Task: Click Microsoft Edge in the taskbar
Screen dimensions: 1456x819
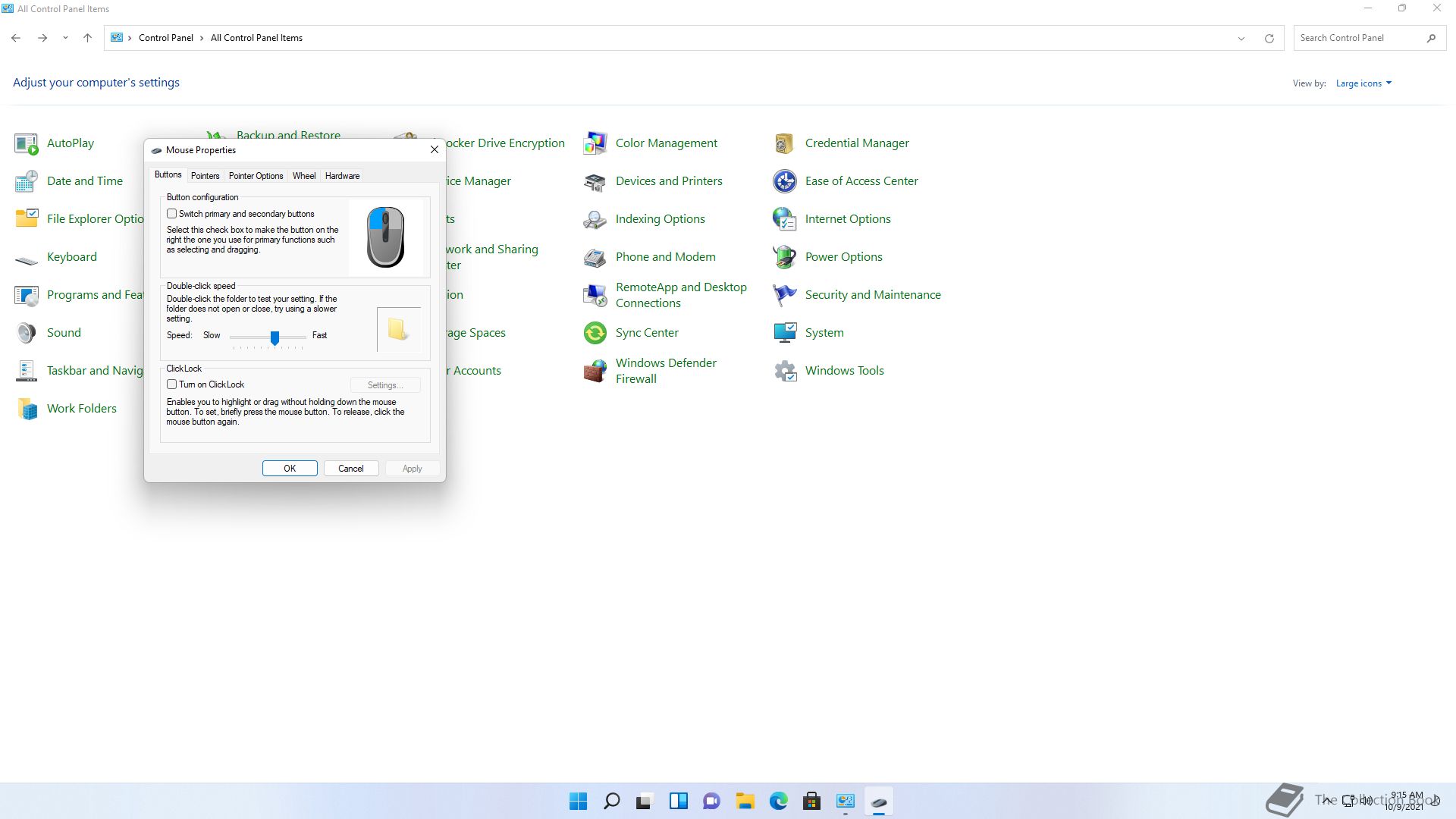Action: [778, 802]
